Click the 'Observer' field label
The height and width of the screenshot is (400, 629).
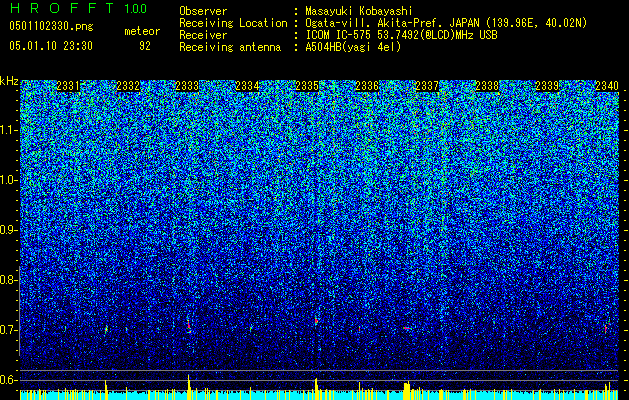[x=203, y=11]
